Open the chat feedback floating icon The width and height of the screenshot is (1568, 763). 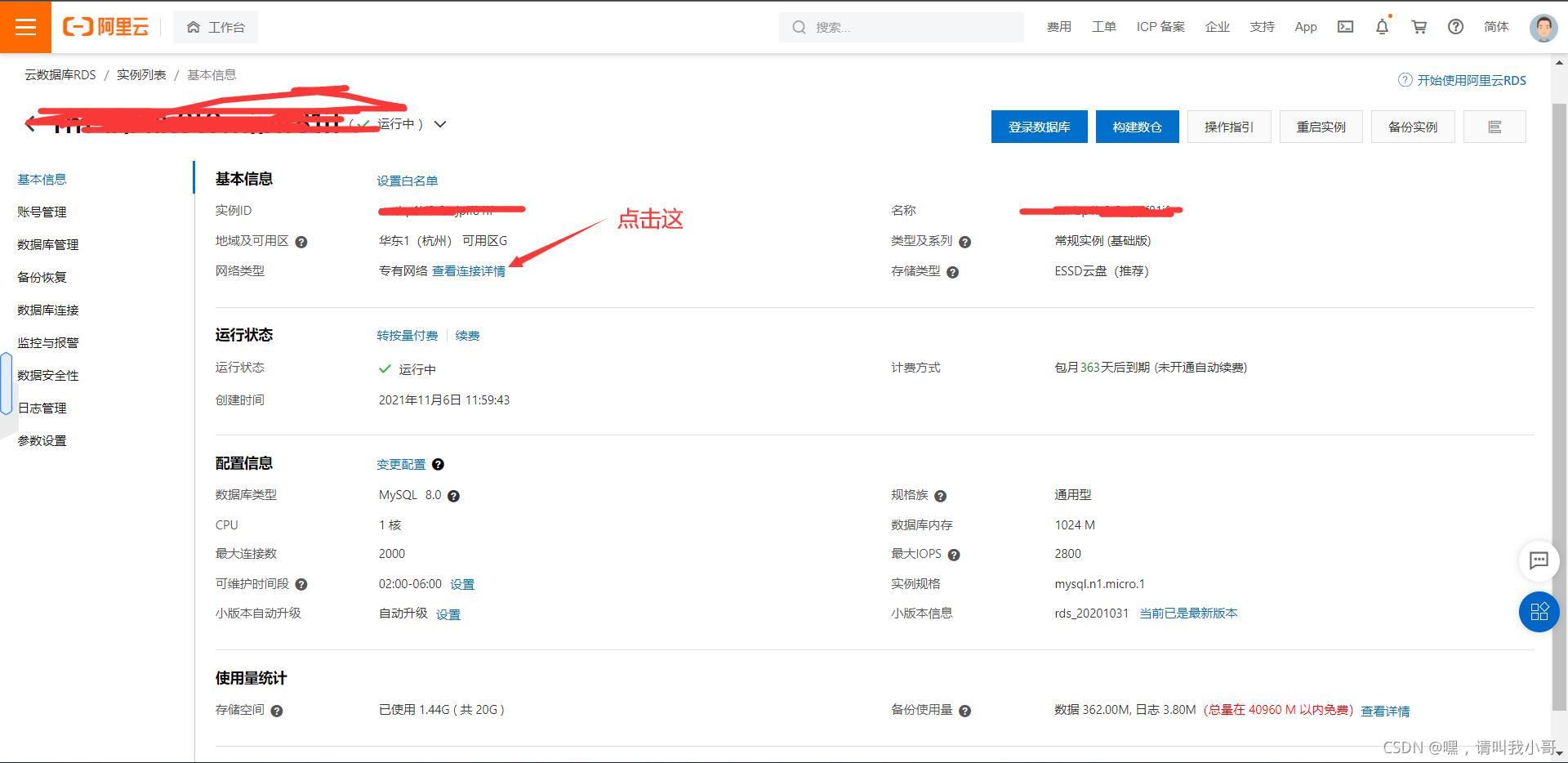pos(1539,560)
